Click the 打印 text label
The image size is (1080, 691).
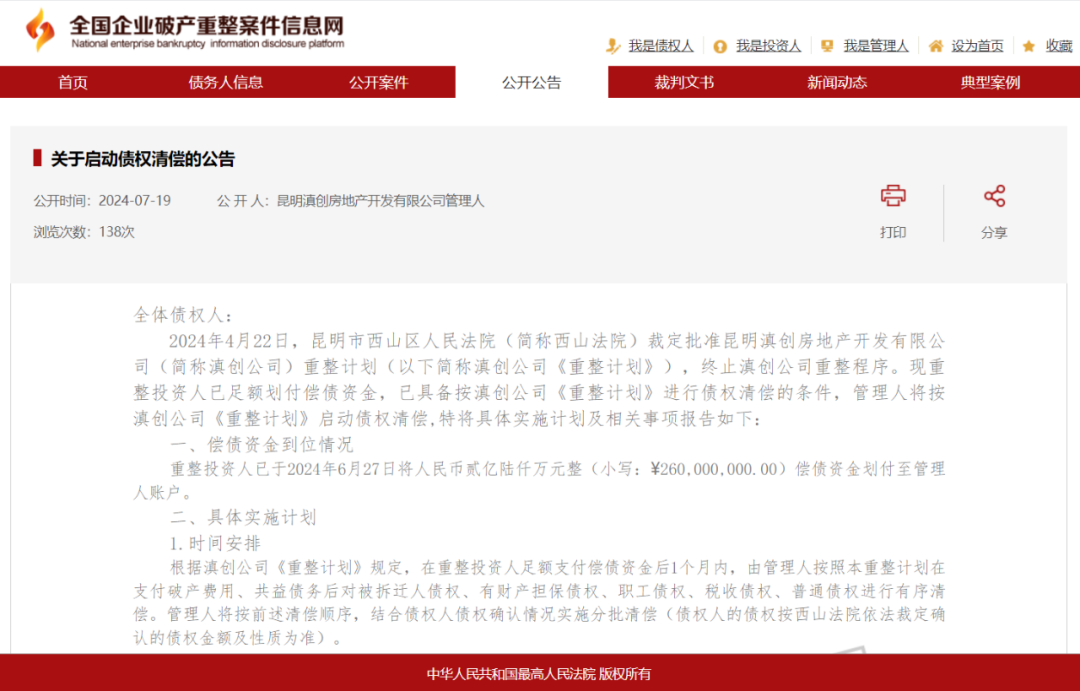coord(893,232)
